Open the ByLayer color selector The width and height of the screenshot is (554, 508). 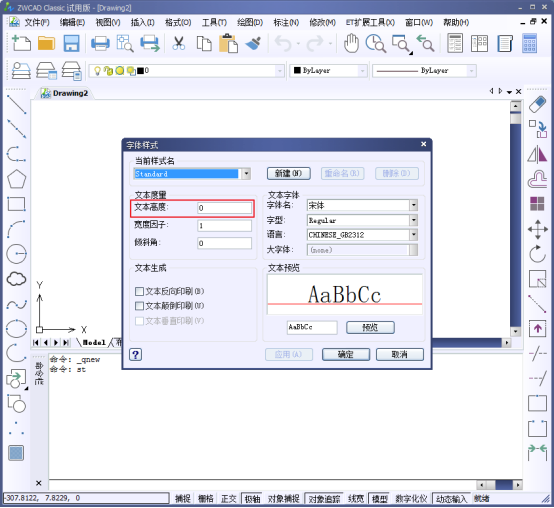coord(329,71)
